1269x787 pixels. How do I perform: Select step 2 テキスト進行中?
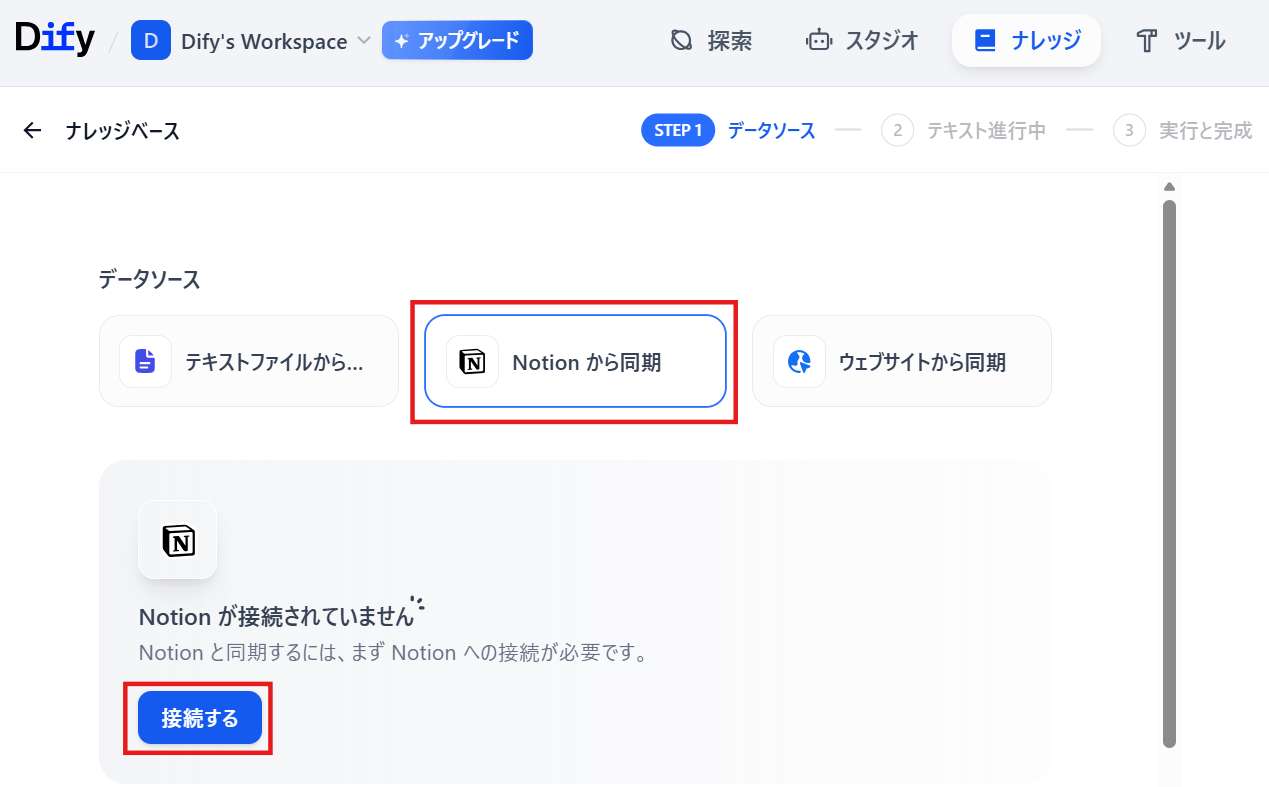coord(964,130)
